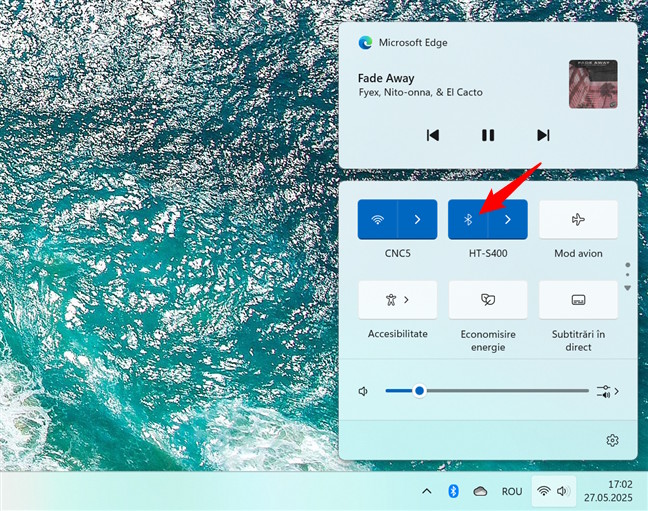This screenshot has height=511, width=648.
Task: Show hidden tray icons chevron
Action: pos(427,491)
